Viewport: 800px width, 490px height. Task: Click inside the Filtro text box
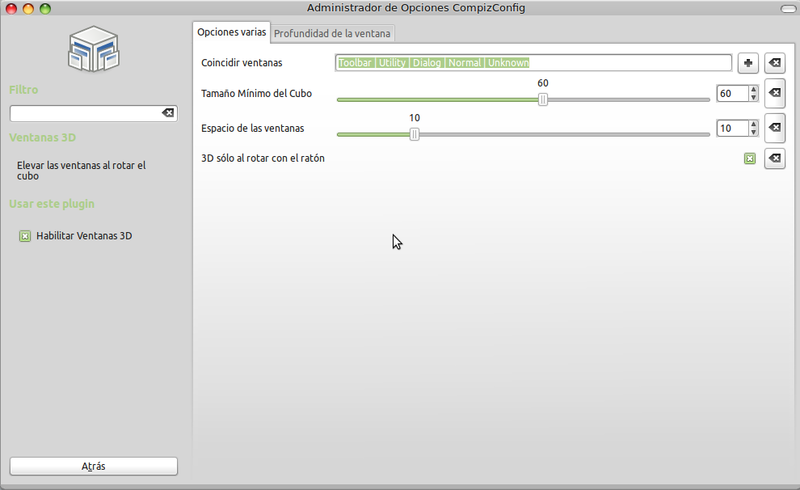85,114
